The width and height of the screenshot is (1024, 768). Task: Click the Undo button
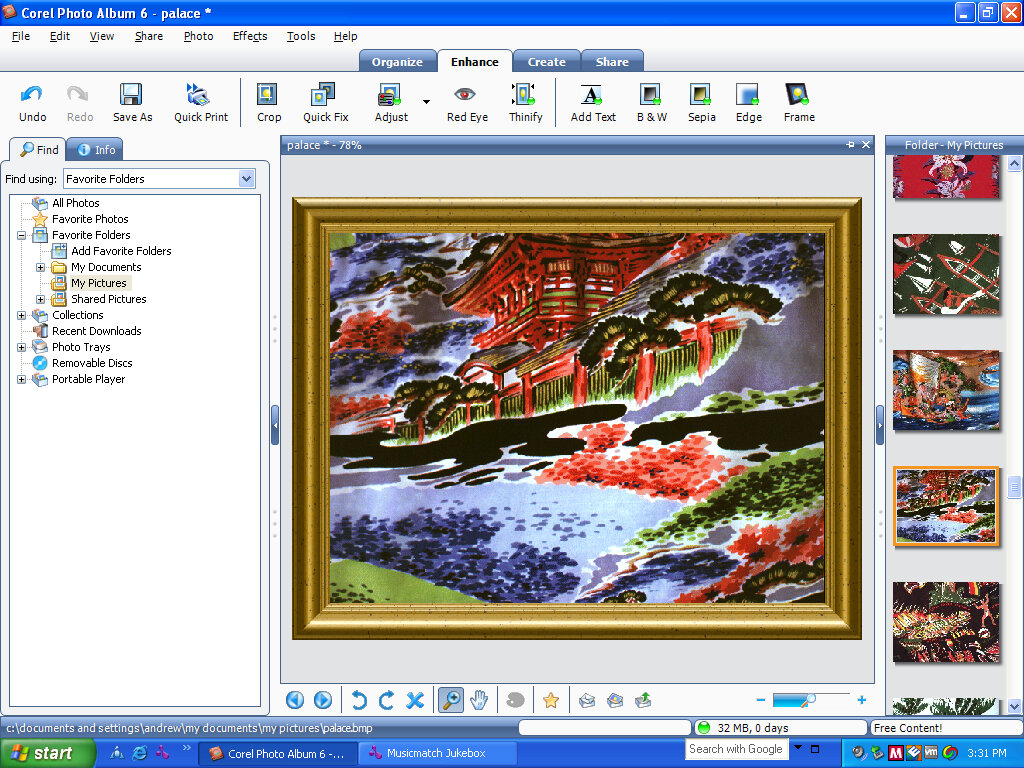(x=32, y=101)
